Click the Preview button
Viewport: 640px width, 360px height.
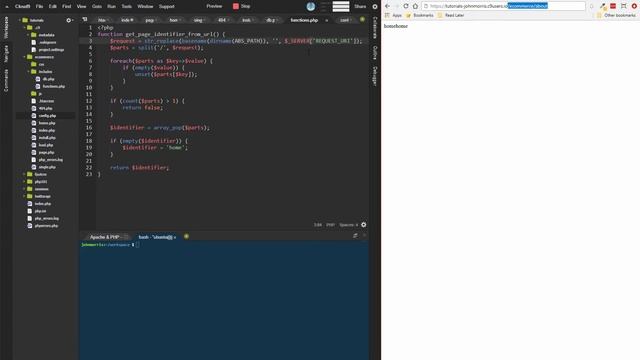[x=214, y=6]
